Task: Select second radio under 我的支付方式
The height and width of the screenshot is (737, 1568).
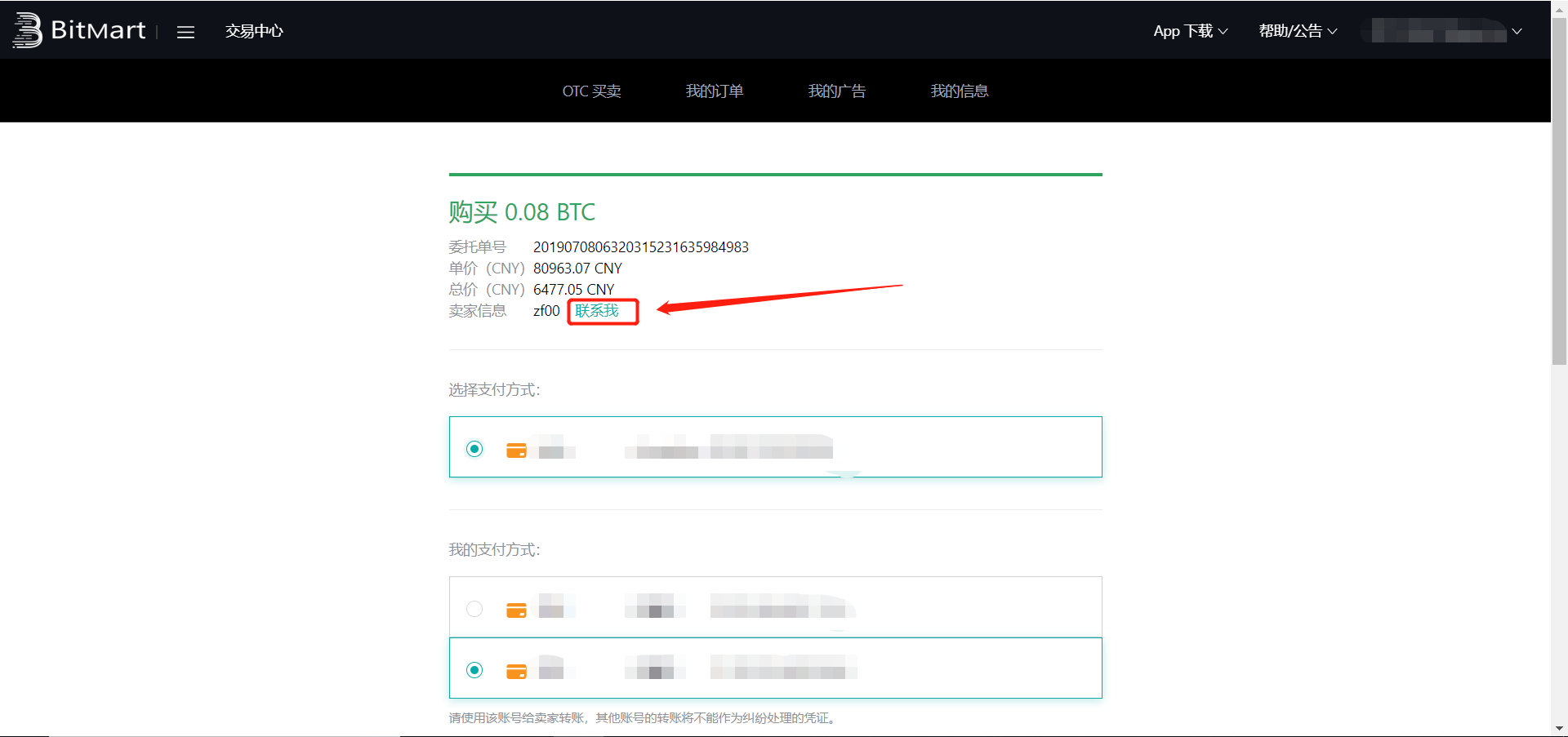Action: [x=474, y=670]
